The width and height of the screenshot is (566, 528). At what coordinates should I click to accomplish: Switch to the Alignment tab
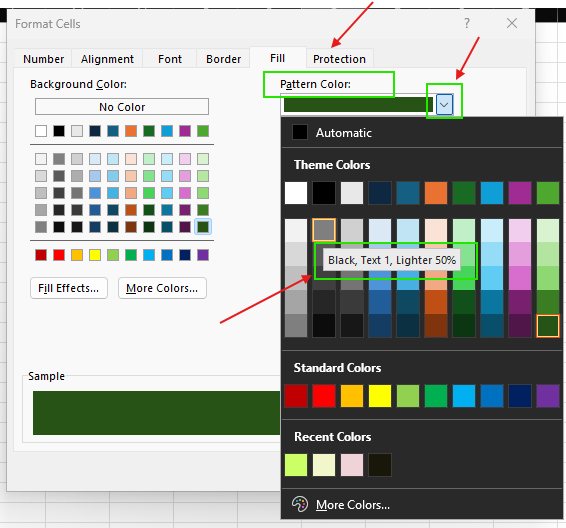(x=107, y=59)
